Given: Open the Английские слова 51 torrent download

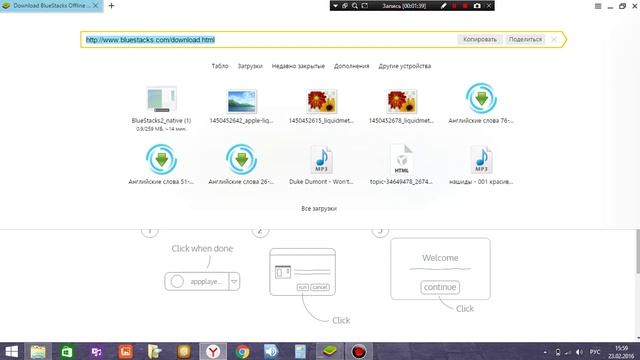Looking at the screenshot, I should pos(161,165).
